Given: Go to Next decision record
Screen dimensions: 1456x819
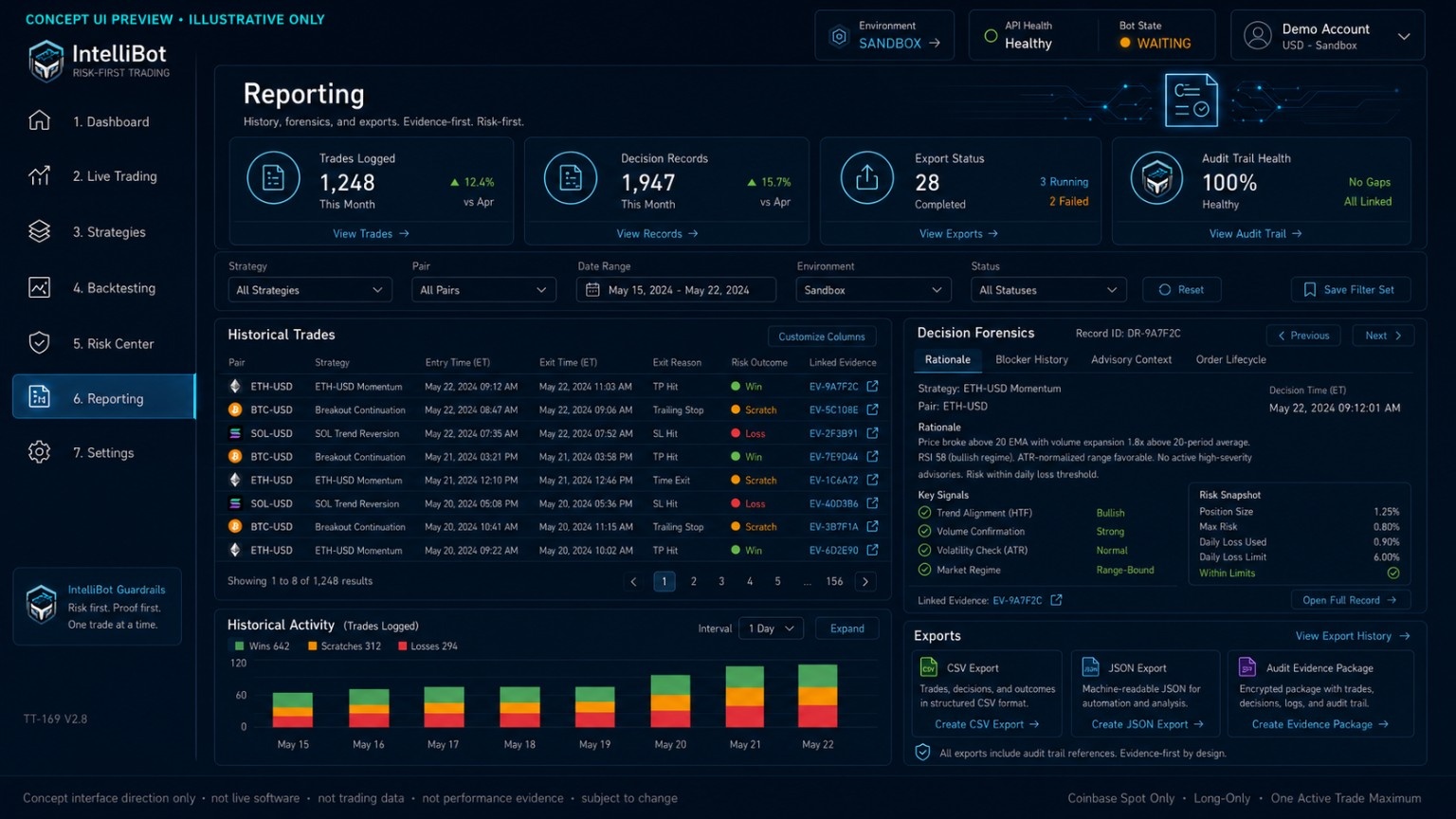Looking at the screenshot, I should 1383,336.
